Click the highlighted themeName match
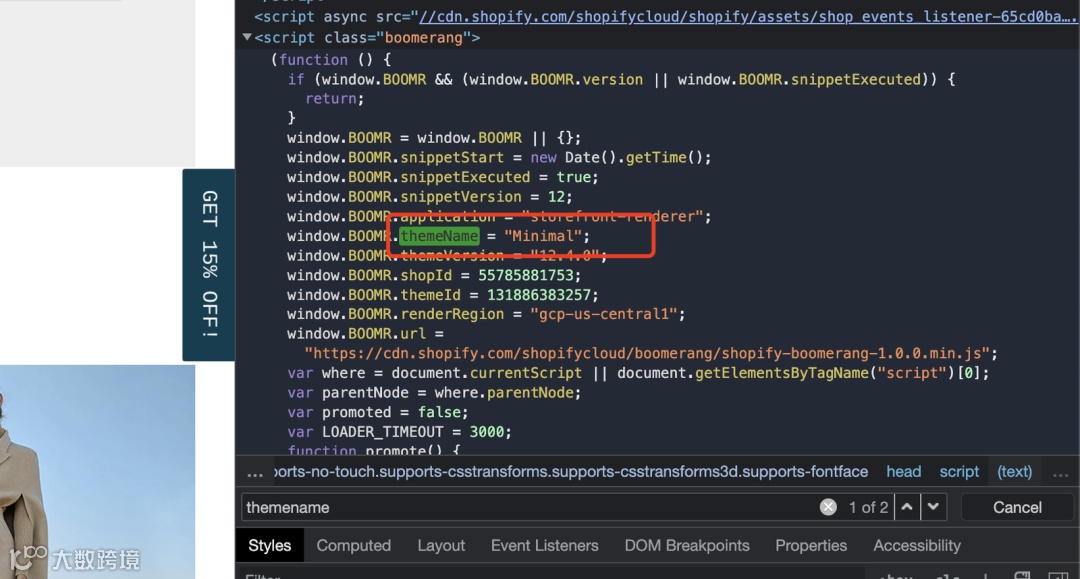This screenshot has height=579, width=1080. 439,236
